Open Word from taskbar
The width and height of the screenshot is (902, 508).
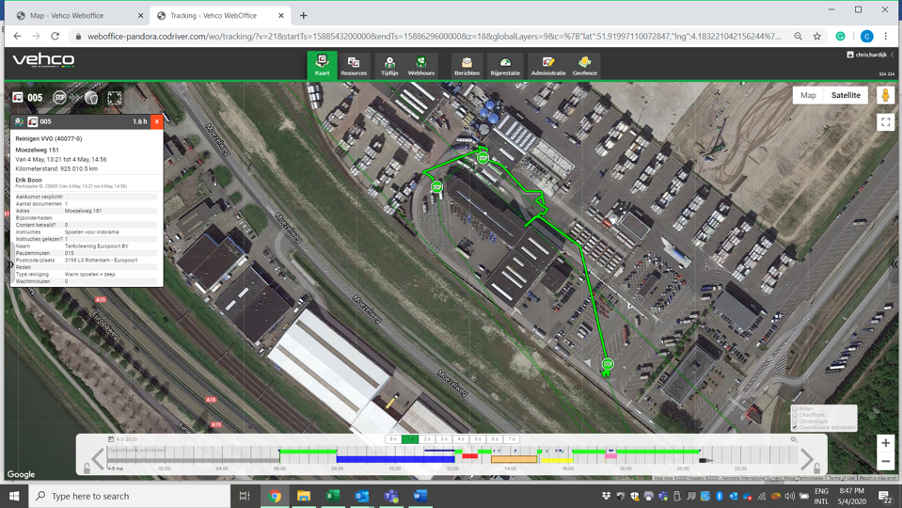(x=420, y=496)
